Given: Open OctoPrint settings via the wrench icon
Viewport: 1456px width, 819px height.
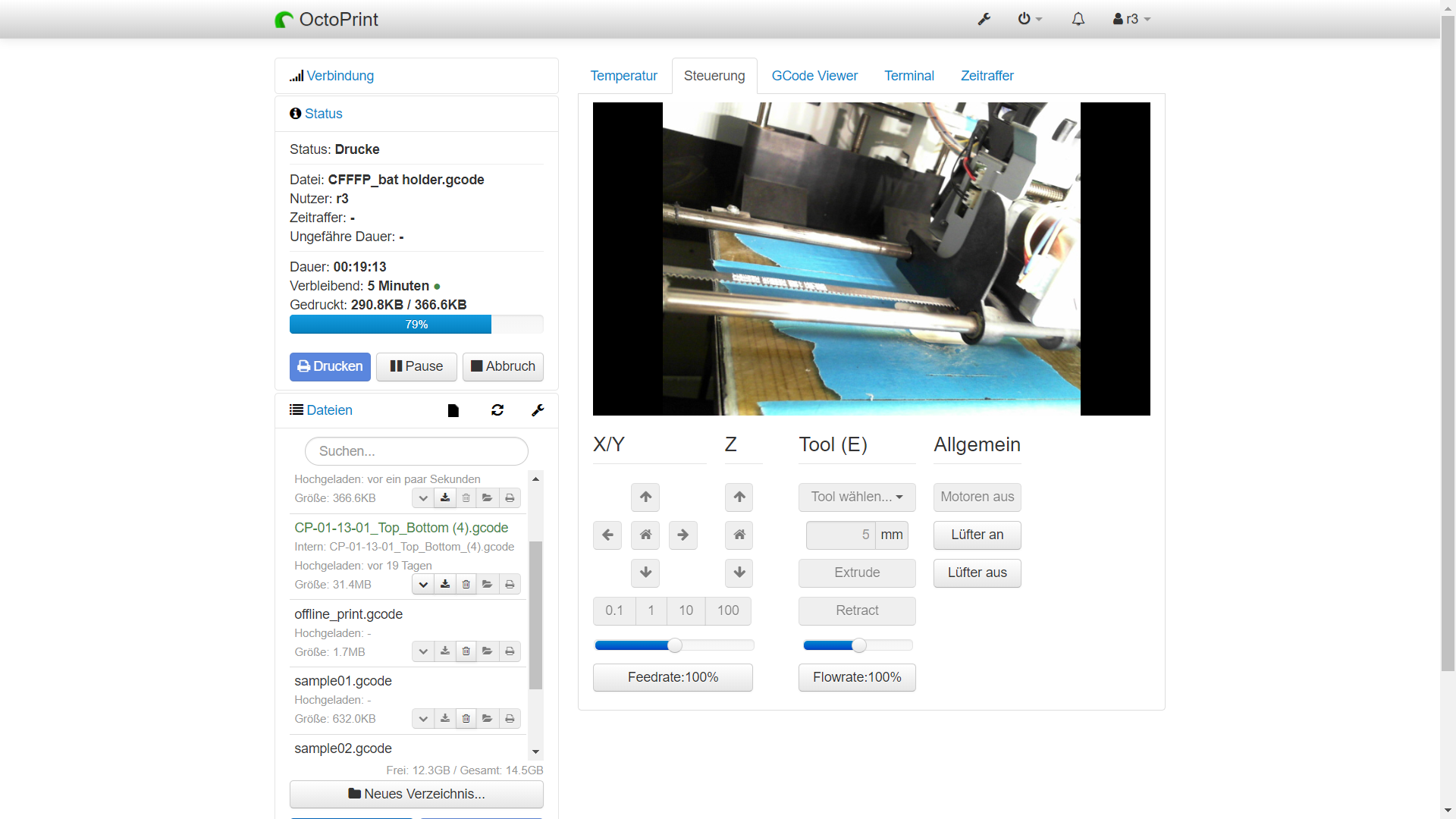Looking at the screenshot, I should tap(984, 19).
